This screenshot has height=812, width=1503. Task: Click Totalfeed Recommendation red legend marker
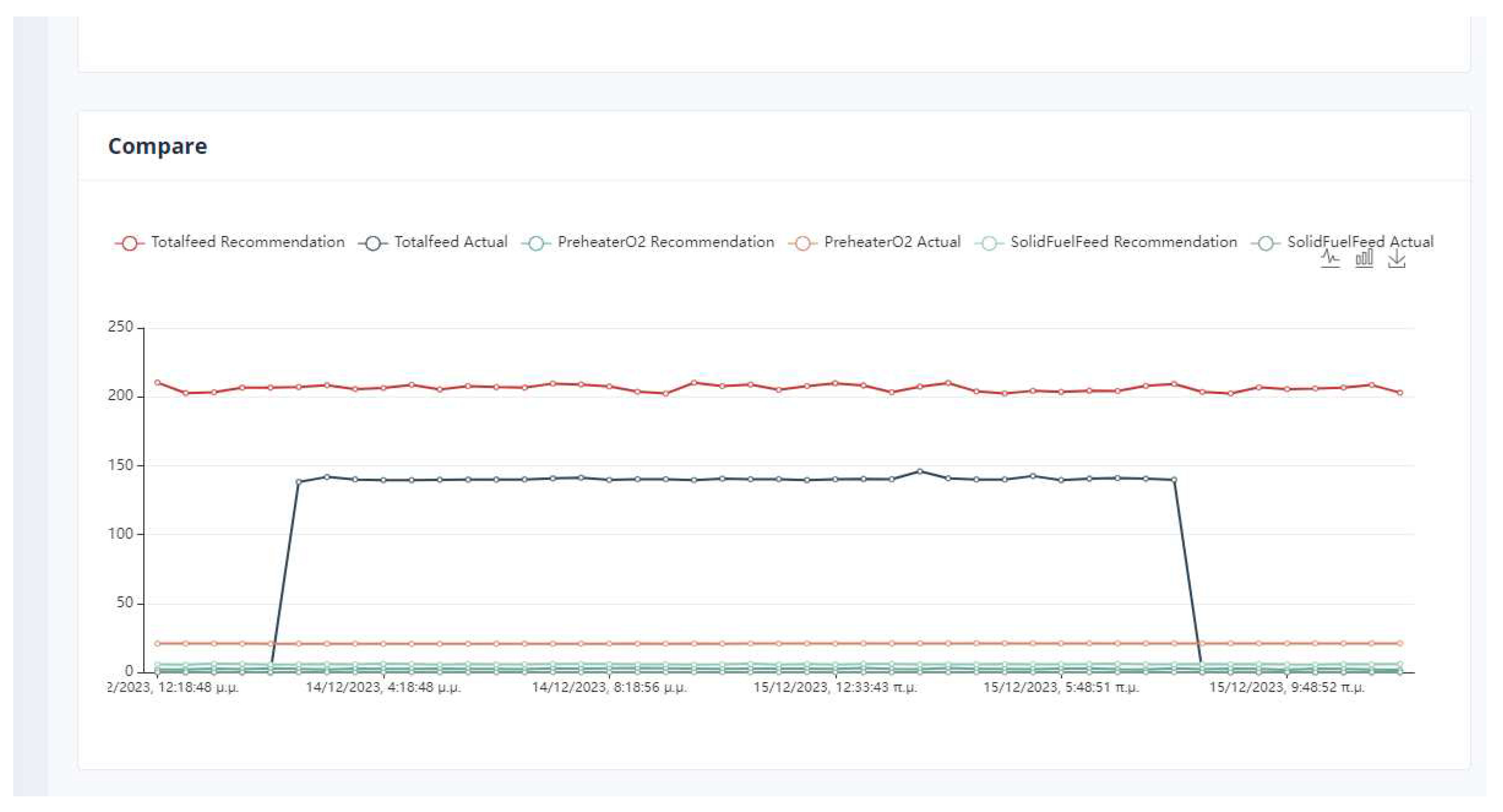130,243
